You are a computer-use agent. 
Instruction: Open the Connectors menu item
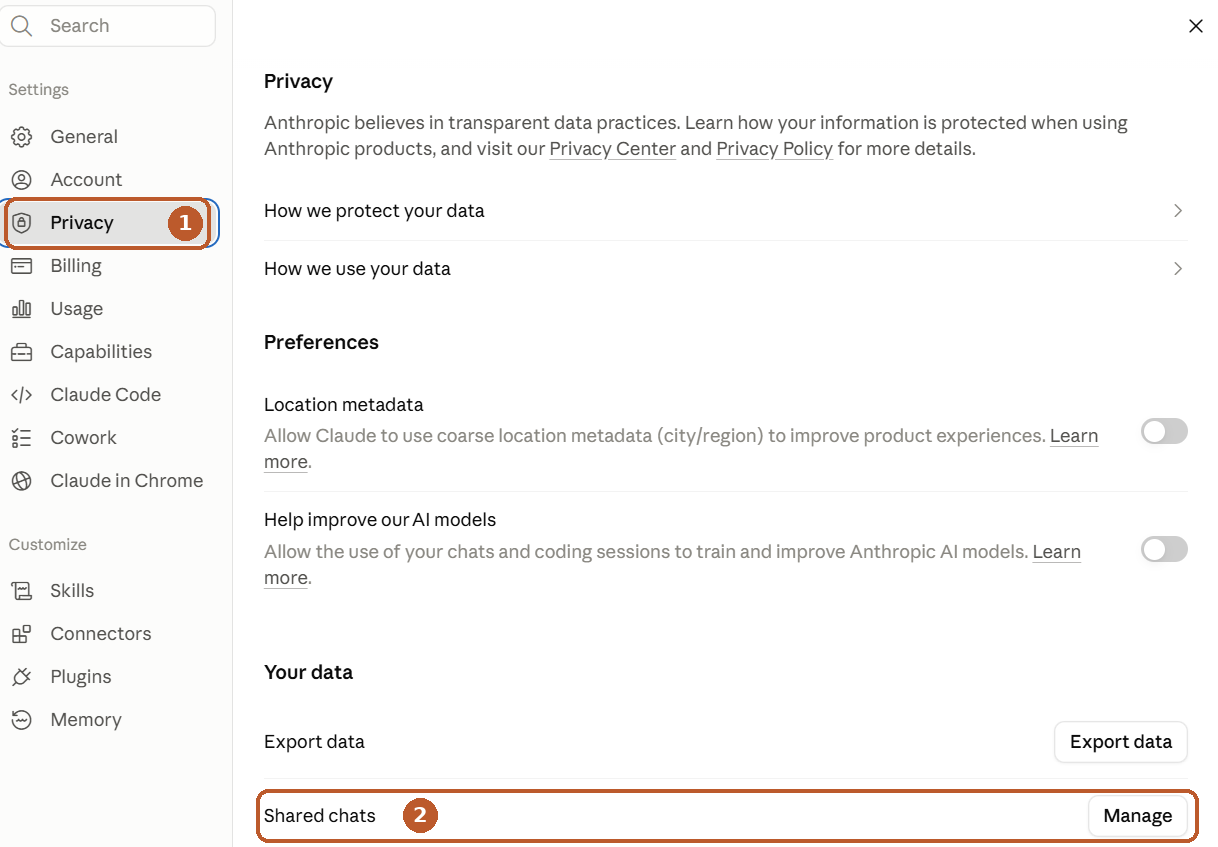click(100, 634)
